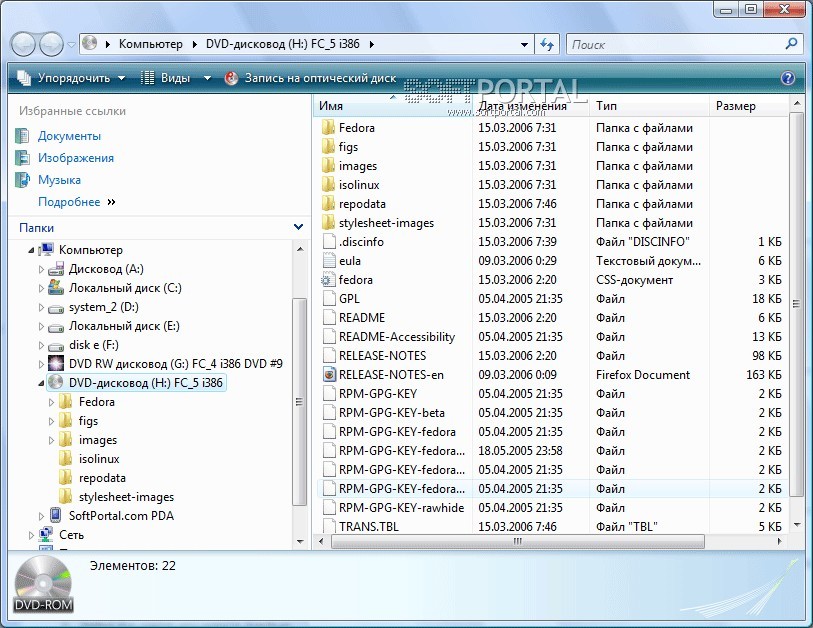The width and height of the screenshot is (813, 628).
Task: Select DVD RW дисковод (G:) FC_4 drive
Action: click(175, 364)
